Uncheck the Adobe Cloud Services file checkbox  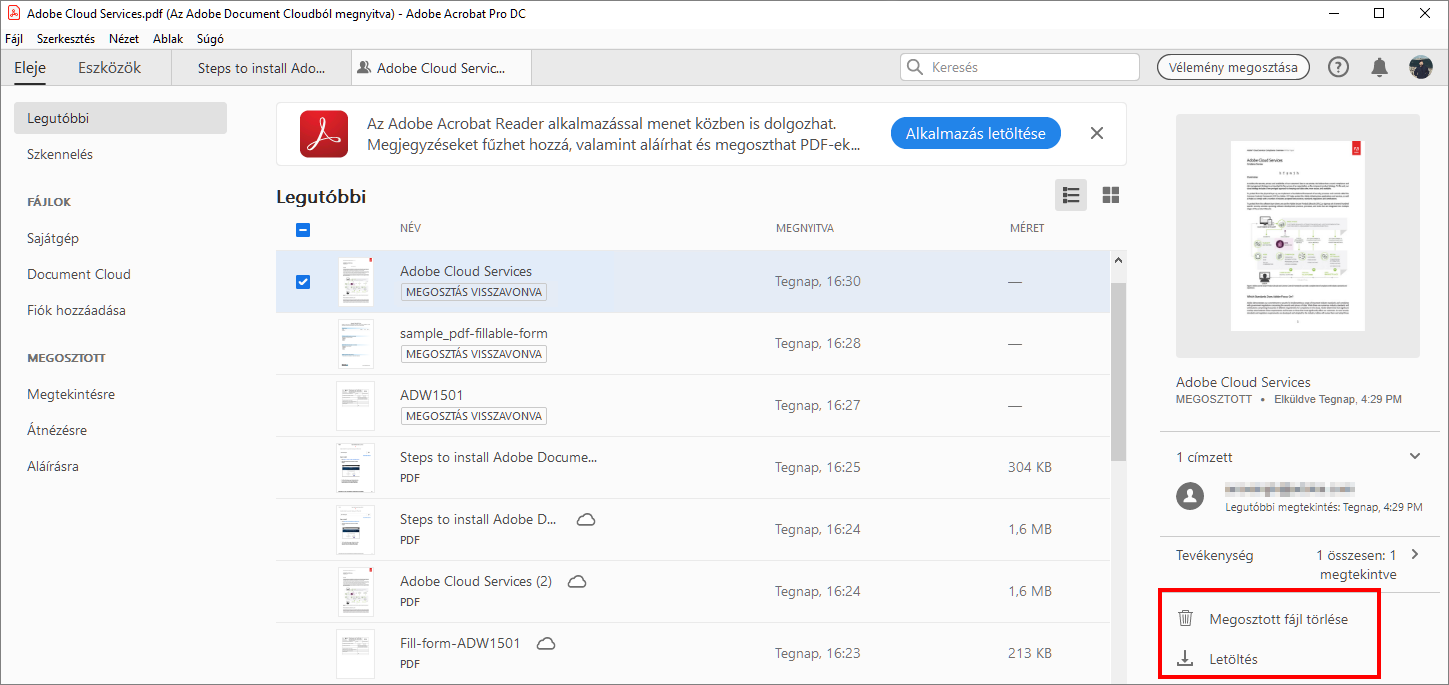[303, 282]
